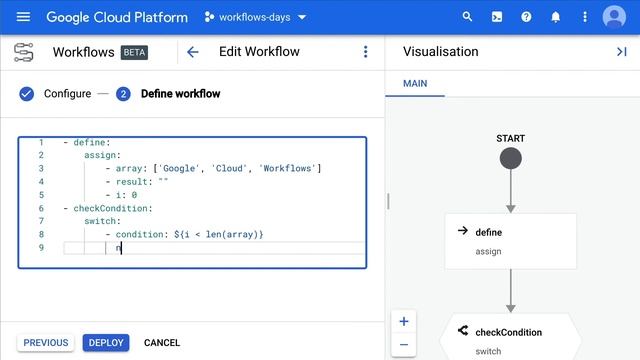Click line number 6 in gutter

pyautogui.click(x=41, y=208)
